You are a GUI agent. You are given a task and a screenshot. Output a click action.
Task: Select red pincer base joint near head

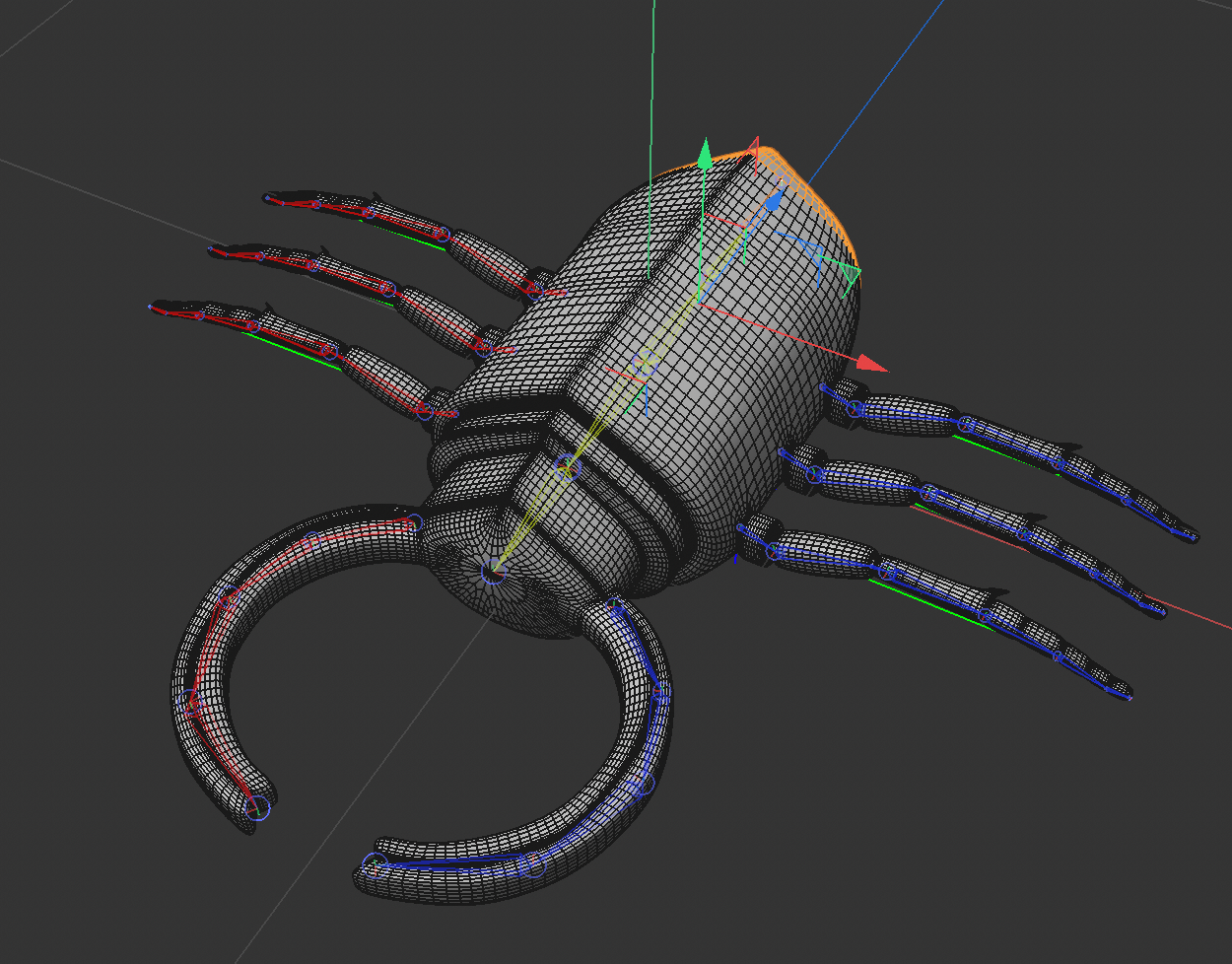pyautogui.click(x=414, y=522)
